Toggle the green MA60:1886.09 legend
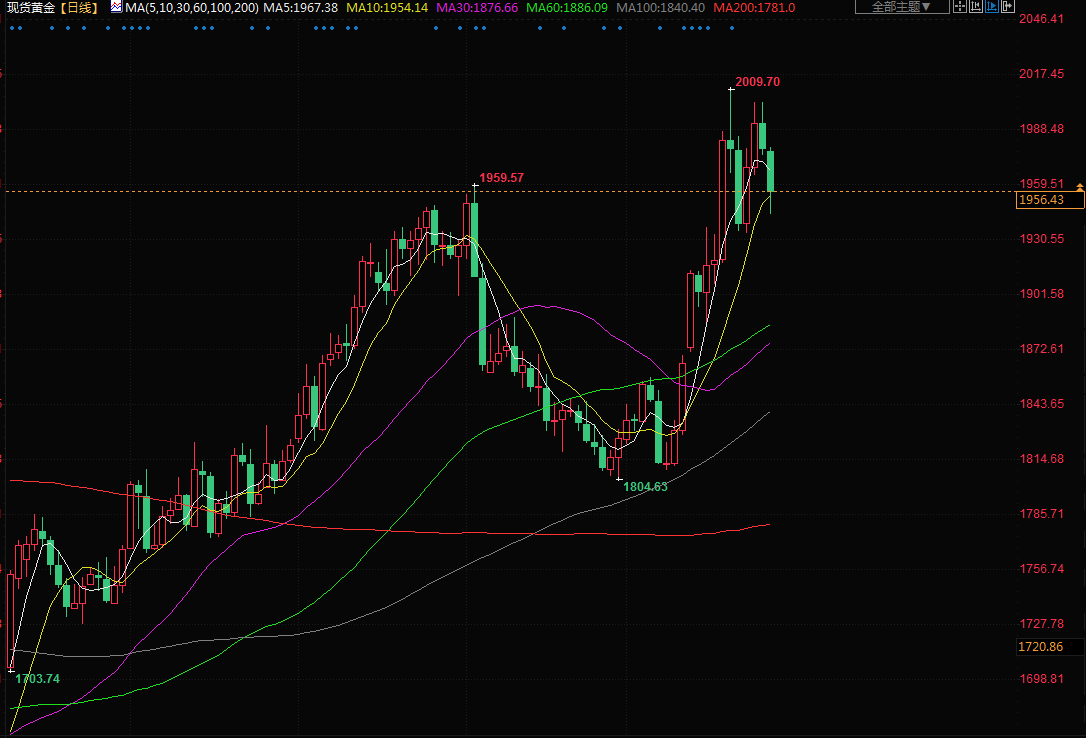Screen dimensions: 1086x738 click(567, 7)
